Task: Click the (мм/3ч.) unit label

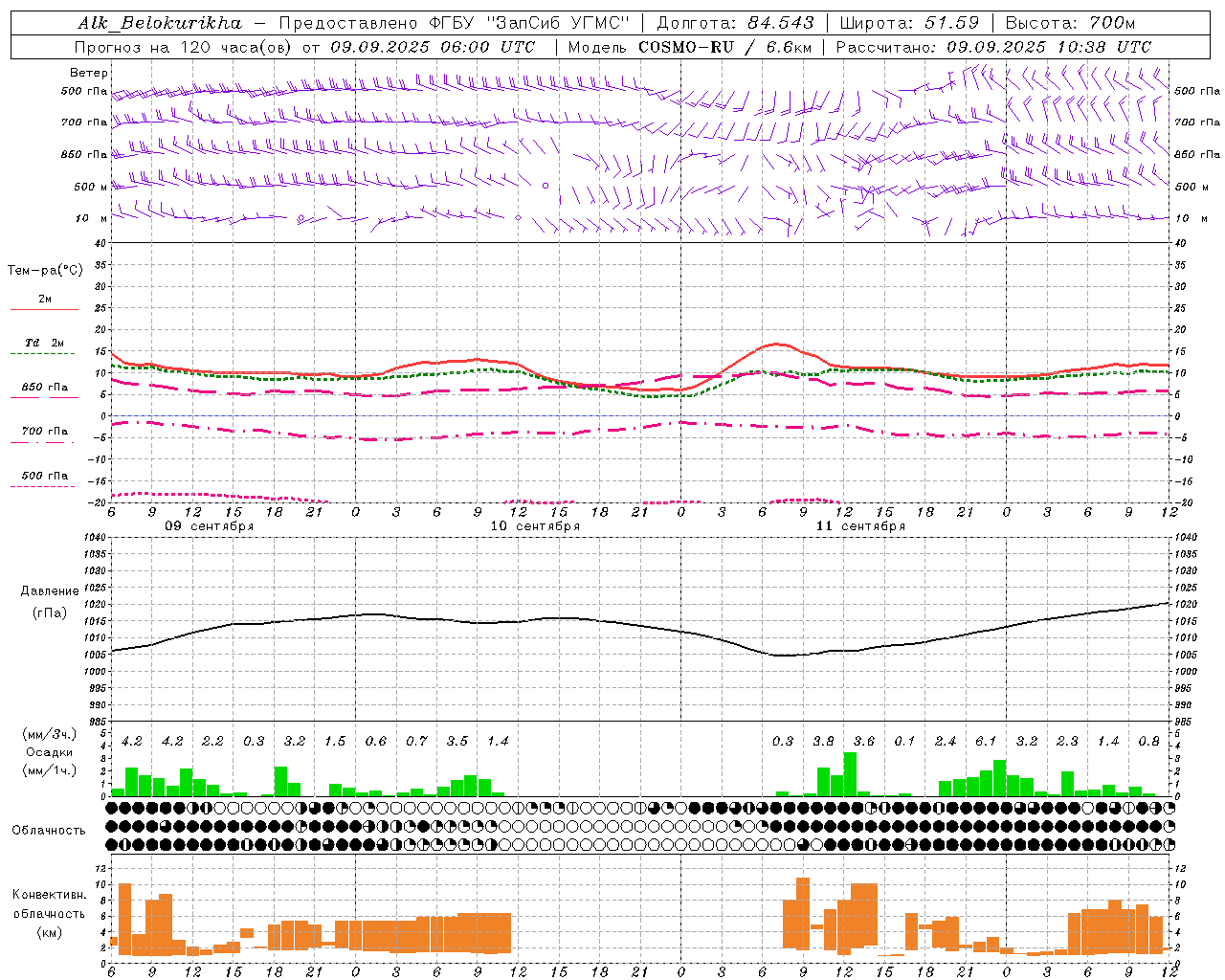Action: tap(50, 734)
